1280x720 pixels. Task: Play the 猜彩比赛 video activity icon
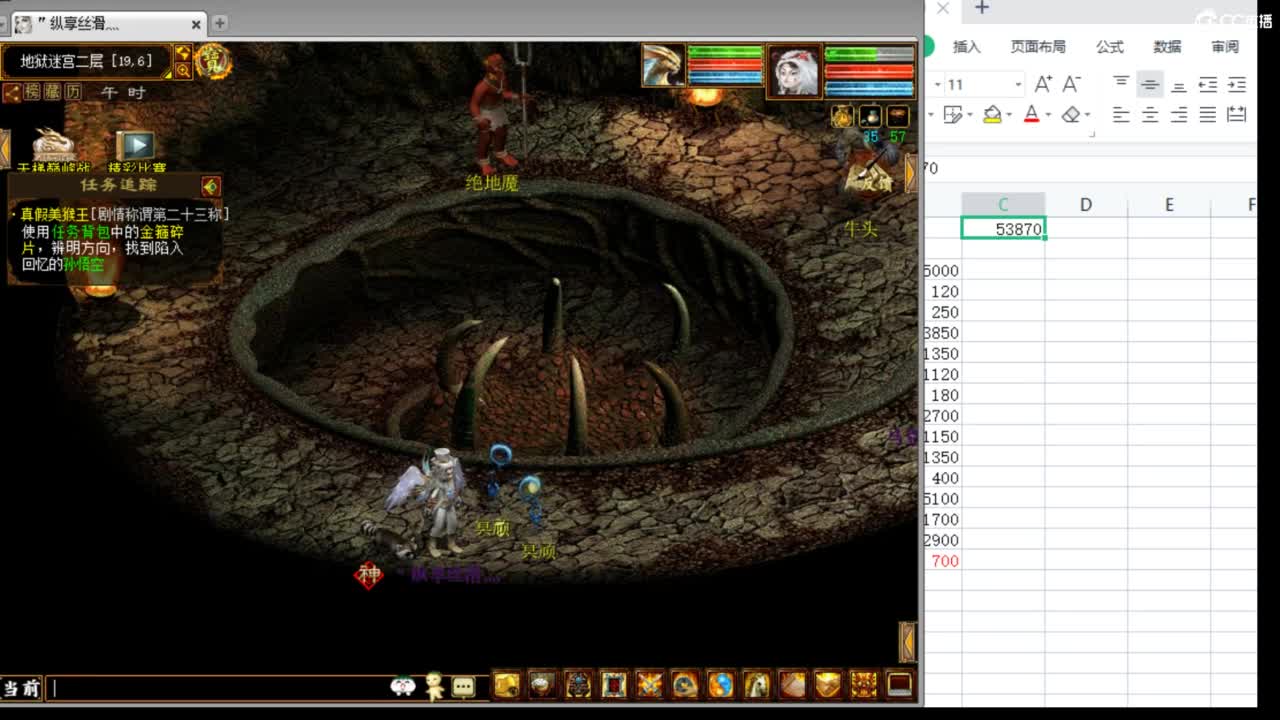[x=136, y=146]
